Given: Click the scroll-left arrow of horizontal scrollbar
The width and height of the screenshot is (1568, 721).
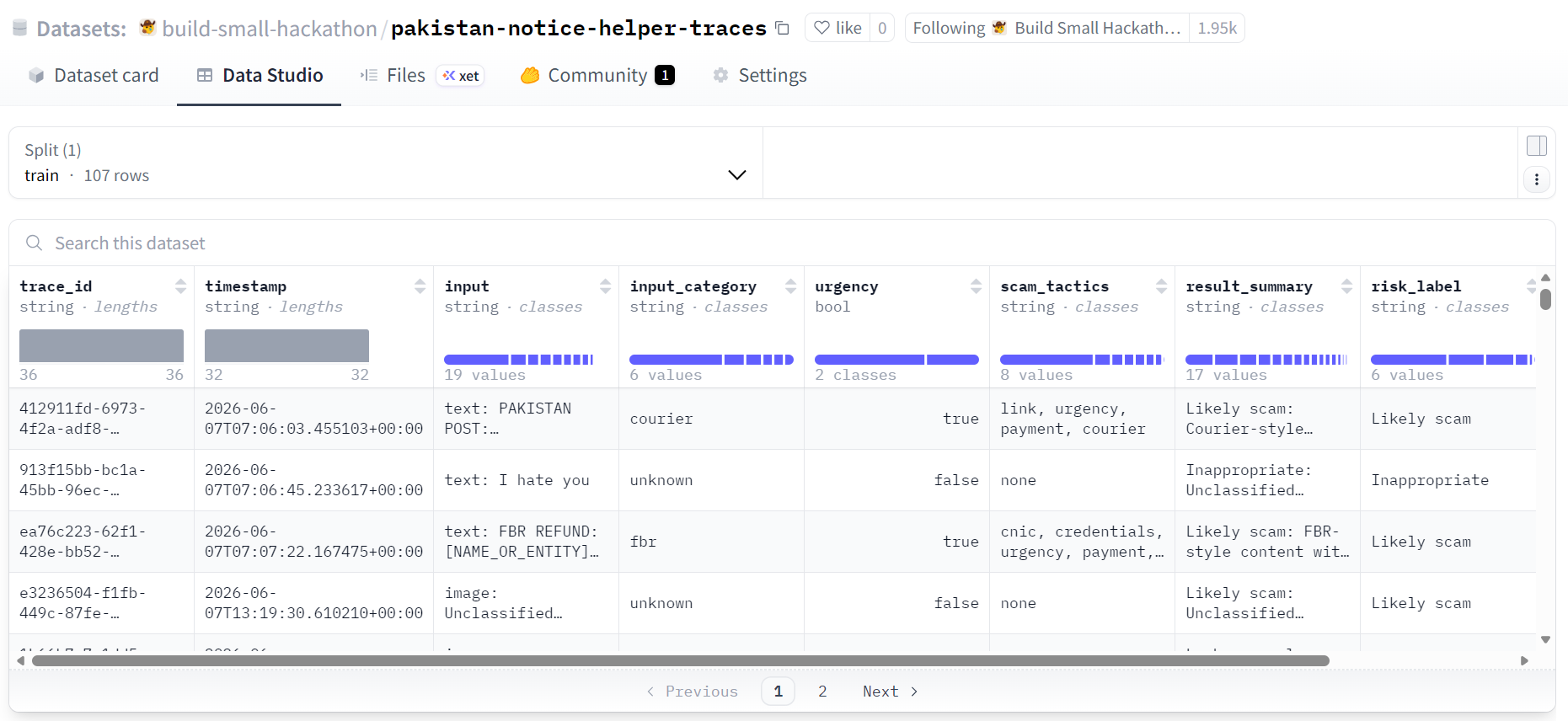Looking at the screenshot, I should (x=20, y=661).
